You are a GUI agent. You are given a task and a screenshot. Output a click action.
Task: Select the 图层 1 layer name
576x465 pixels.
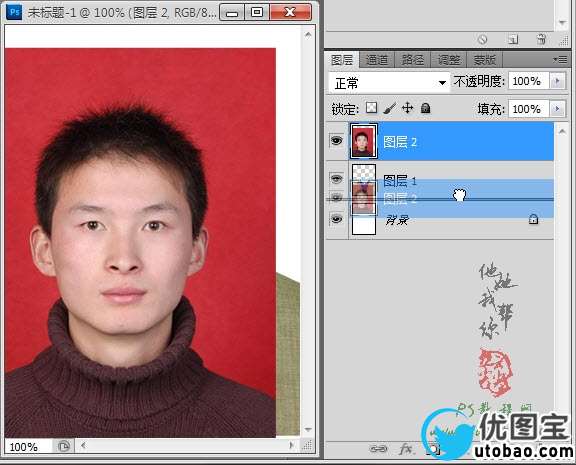pyautogui.click(x=400, y=181)
